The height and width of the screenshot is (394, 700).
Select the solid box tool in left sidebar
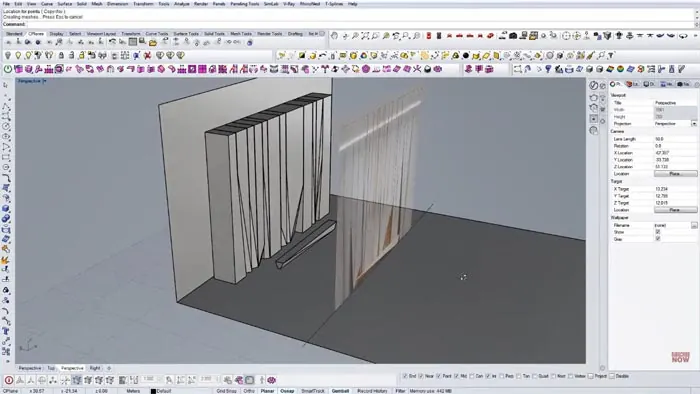(x=5, y=209)
